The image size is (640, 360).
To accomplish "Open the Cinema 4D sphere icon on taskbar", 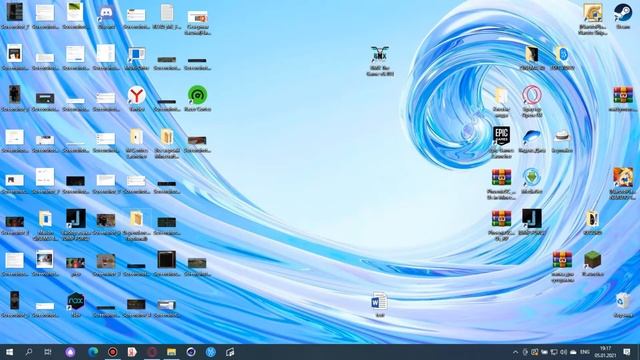I will 191,352.
